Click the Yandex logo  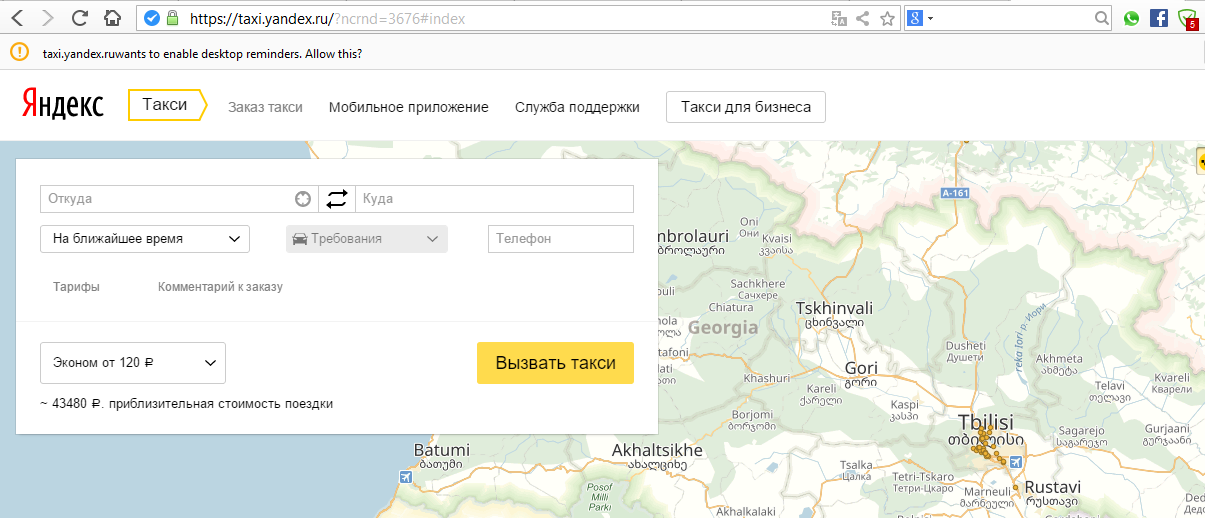pyautogui.click(x=62, y=105)
